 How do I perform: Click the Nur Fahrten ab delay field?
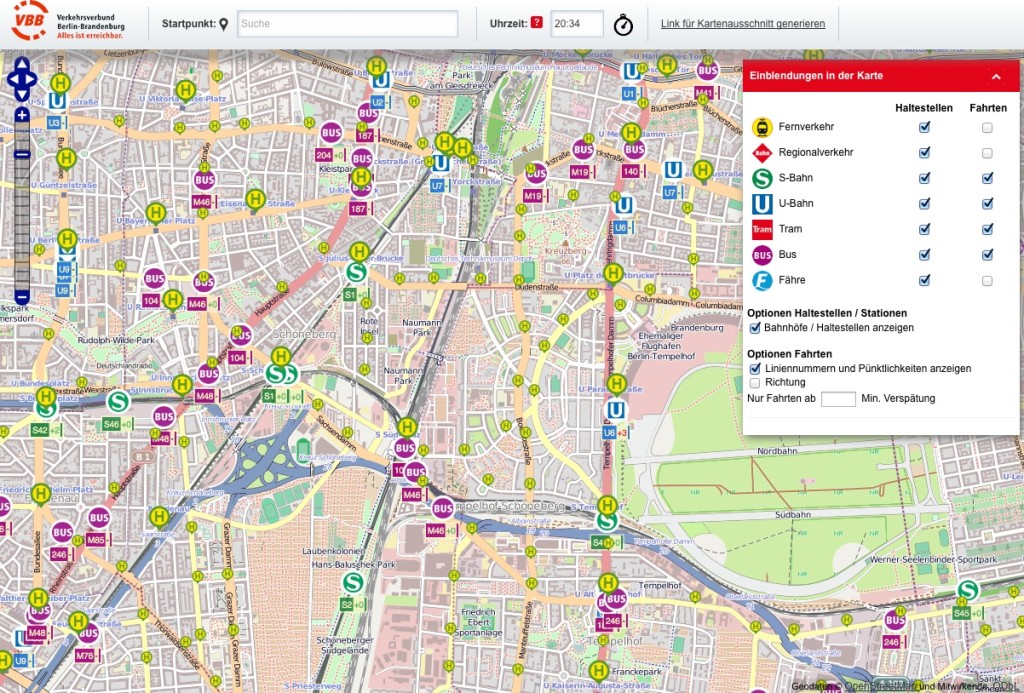click(838, 398)
